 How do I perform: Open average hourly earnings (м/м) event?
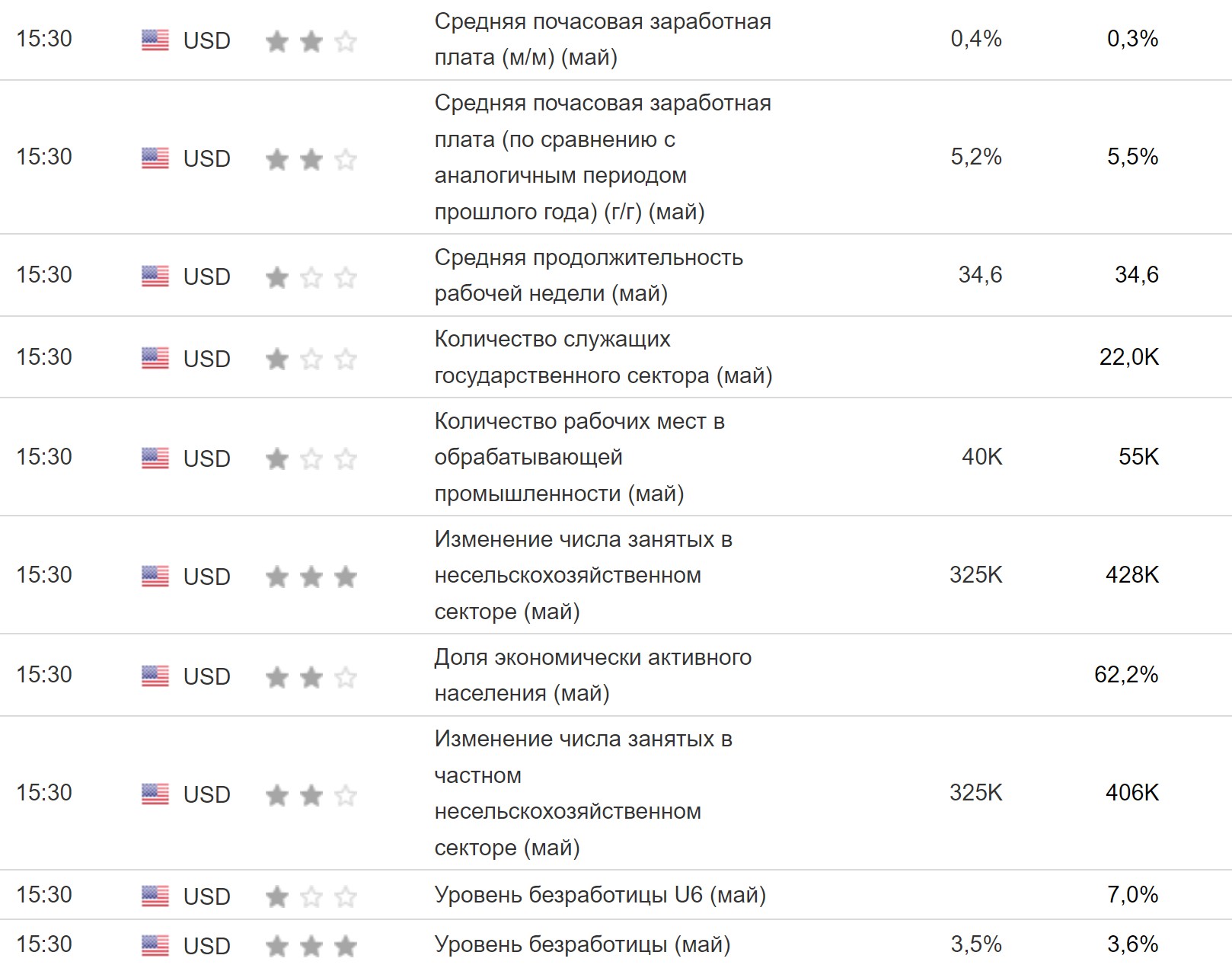(602, 39)
